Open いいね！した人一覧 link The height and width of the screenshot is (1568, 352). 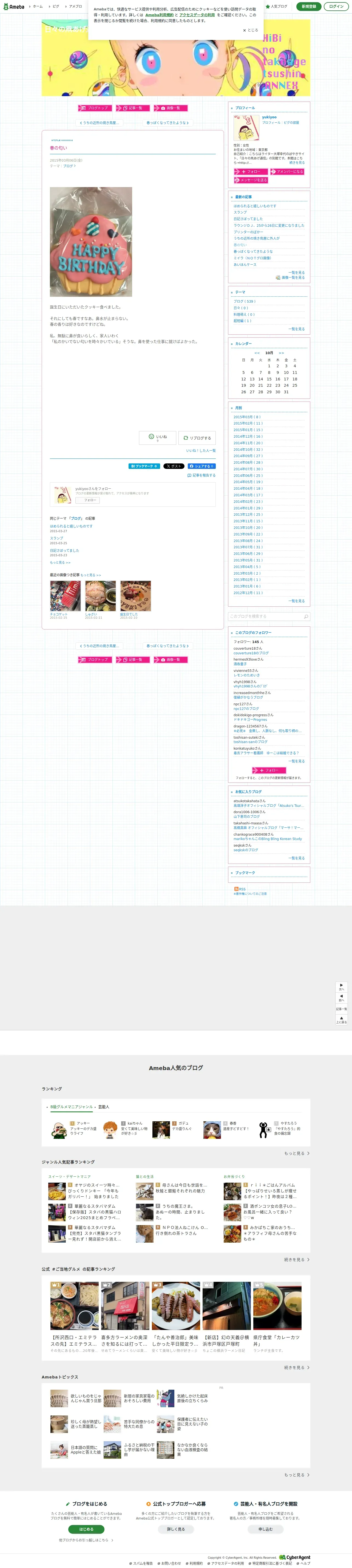201,451
